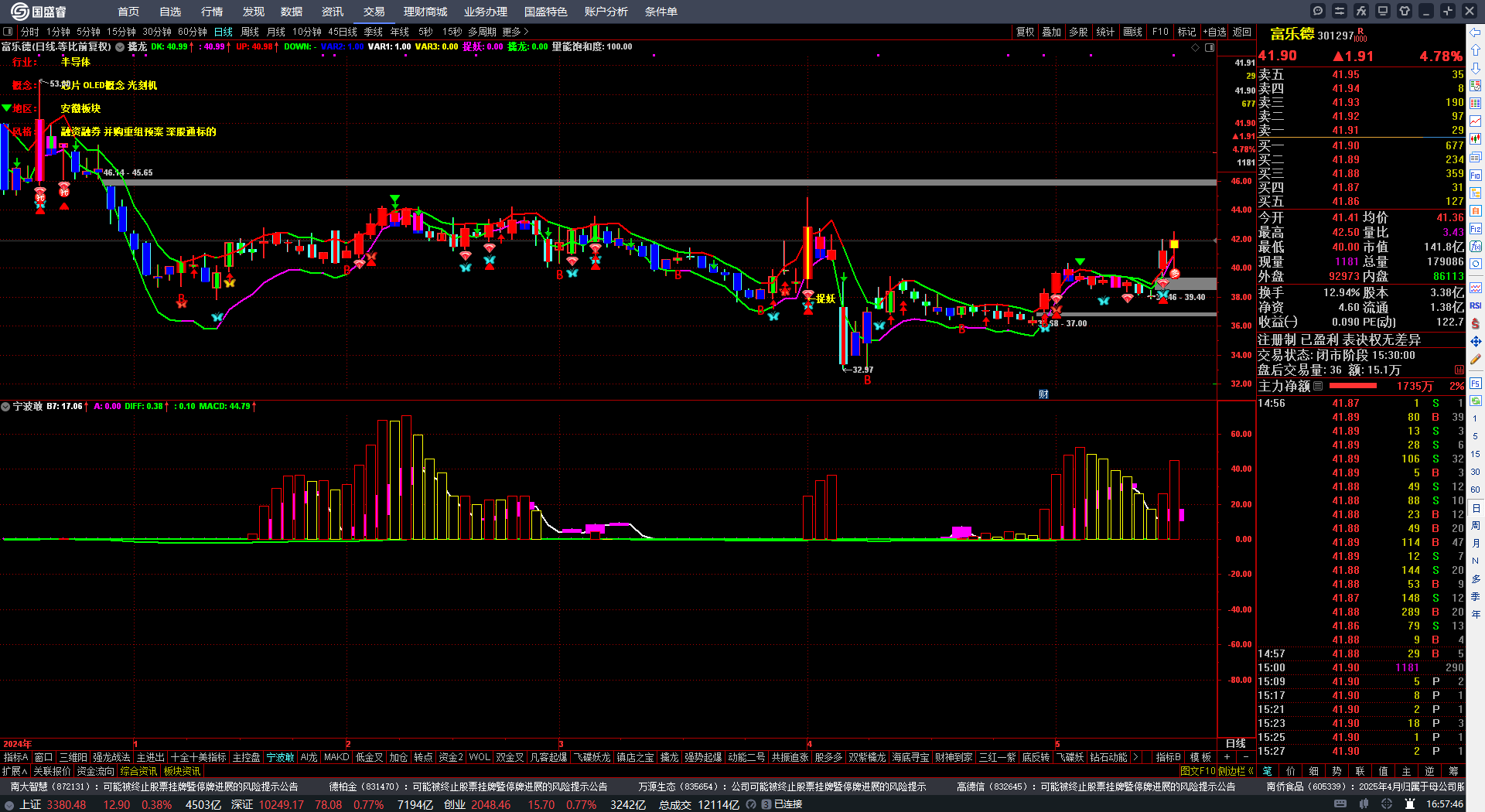
Task: Open the 交易 menu
Action: (x=374, y=12)
